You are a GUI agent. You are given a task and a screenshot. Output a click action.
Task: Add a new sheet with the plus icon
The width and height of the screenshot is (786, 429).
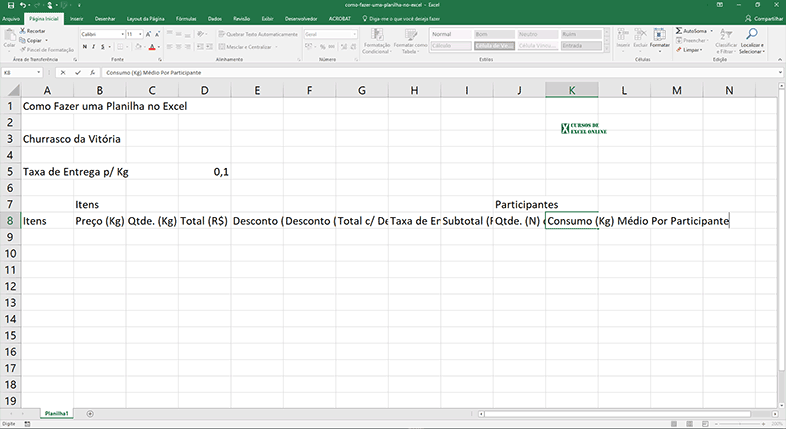pyautogui.click(x=90, y=414)
